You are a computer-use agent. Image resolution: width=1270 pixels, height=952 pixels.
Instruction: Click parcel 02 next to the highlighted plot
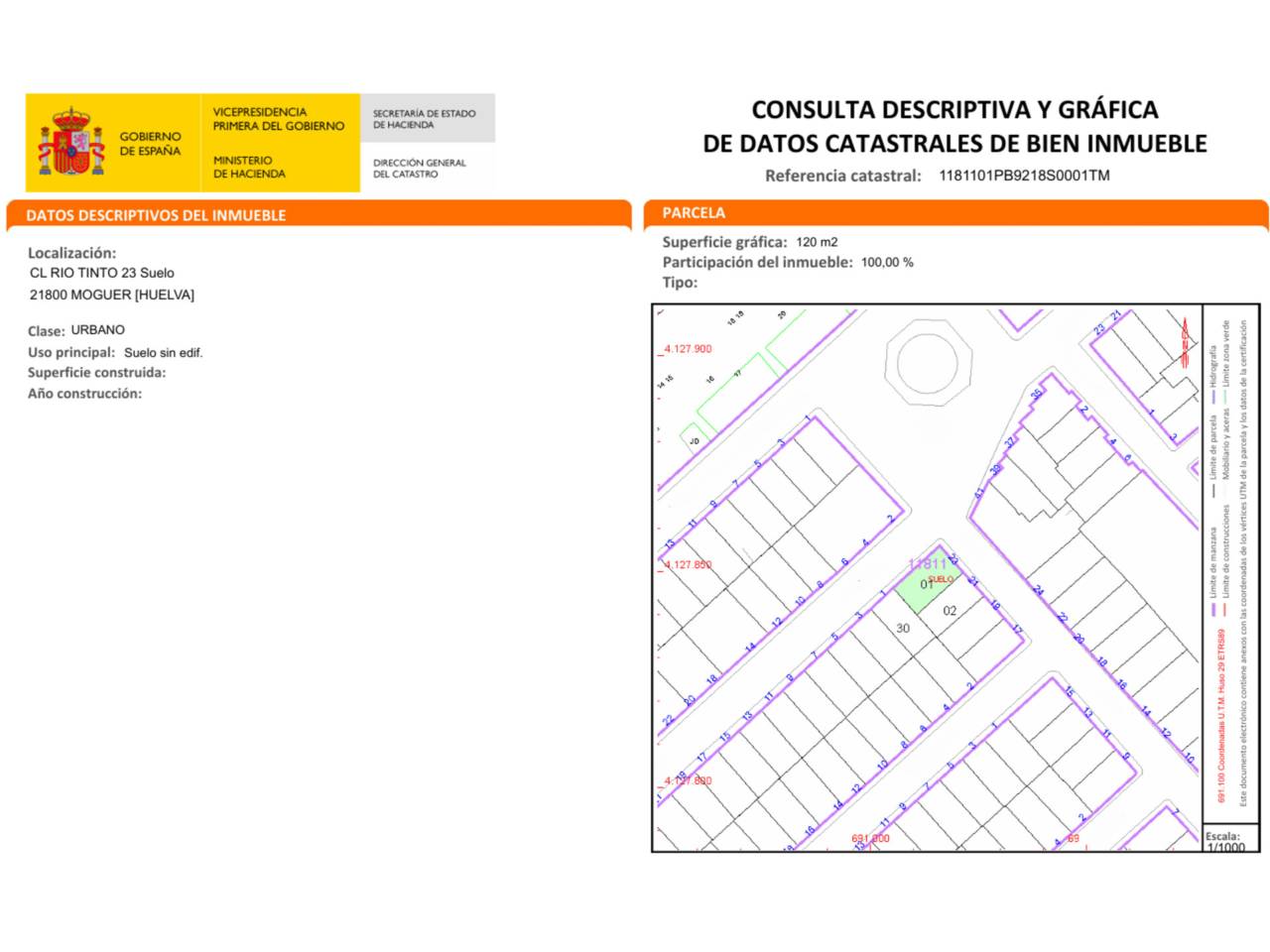[950, 611]
